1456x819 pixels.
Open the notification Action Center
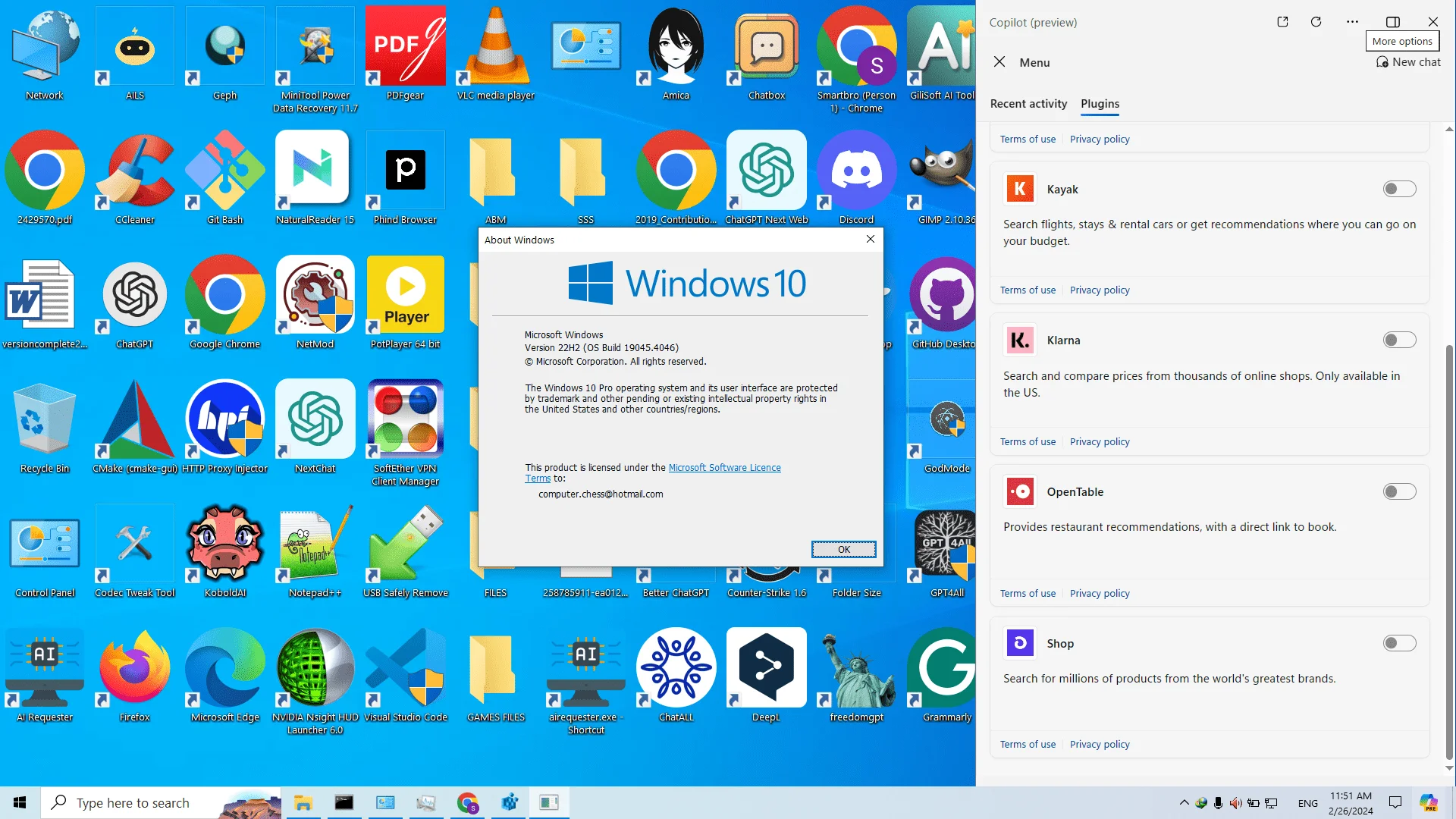(x=1395, y=802)
